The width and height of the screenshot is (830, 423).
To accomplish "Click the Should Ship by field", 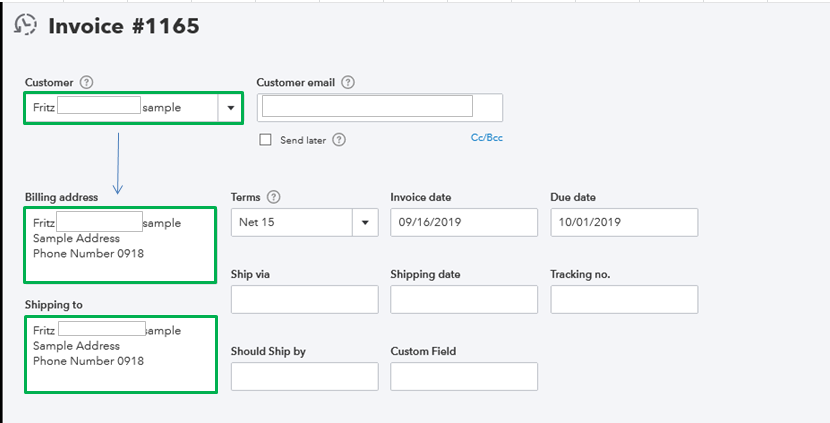I will (x=304, y=376).
